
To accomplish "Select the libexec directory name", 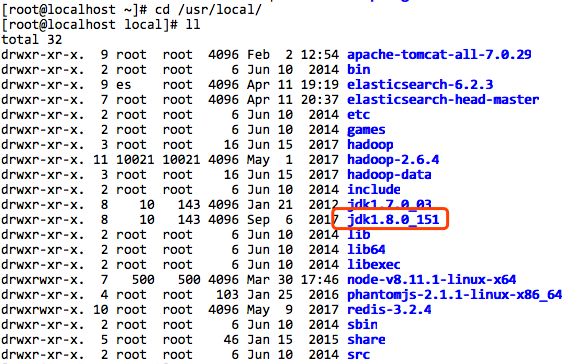I will (x=374, y=265).
